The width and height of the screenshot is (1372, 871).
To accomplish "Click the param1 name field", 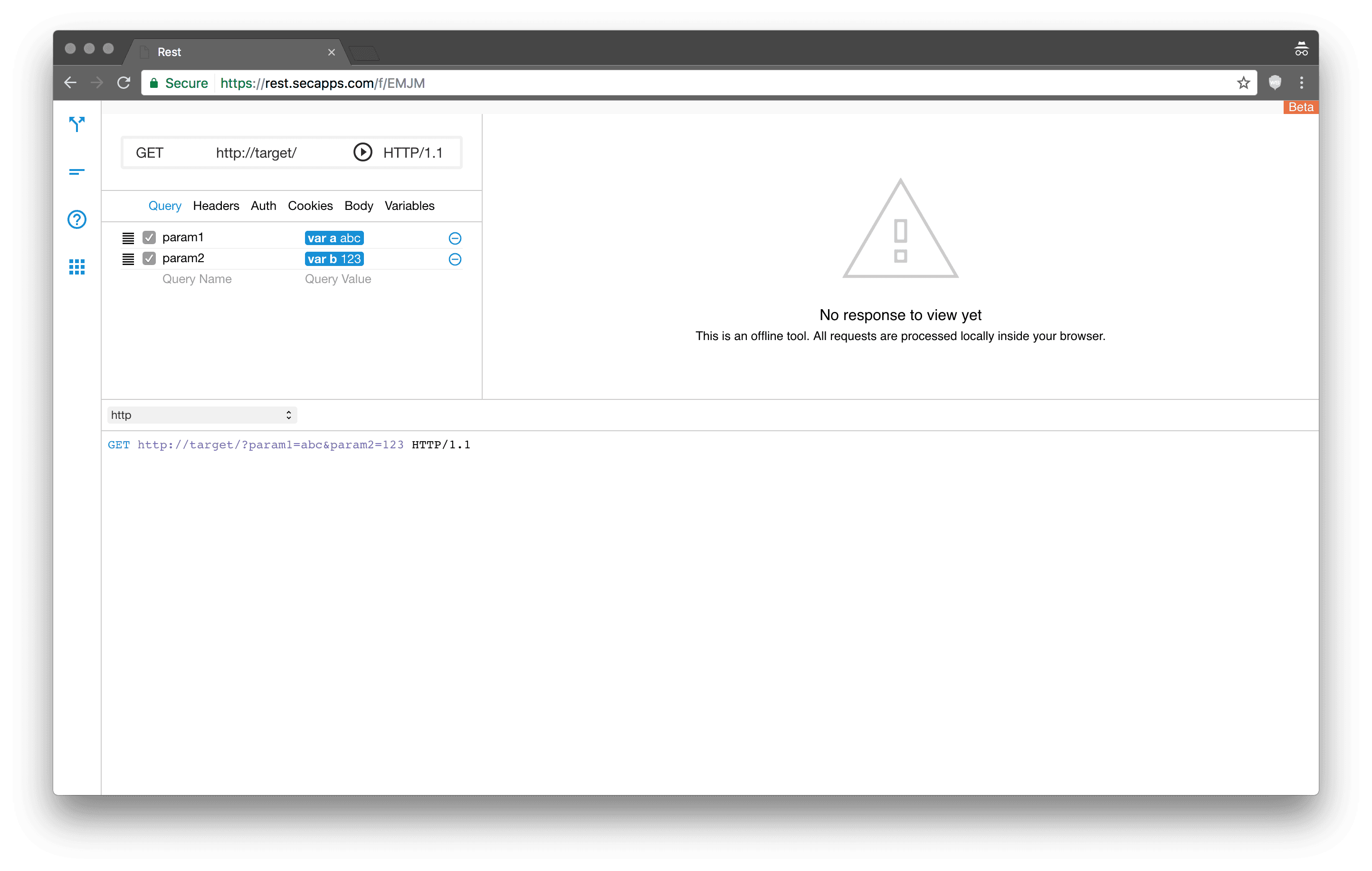I will tap(183, 237).
